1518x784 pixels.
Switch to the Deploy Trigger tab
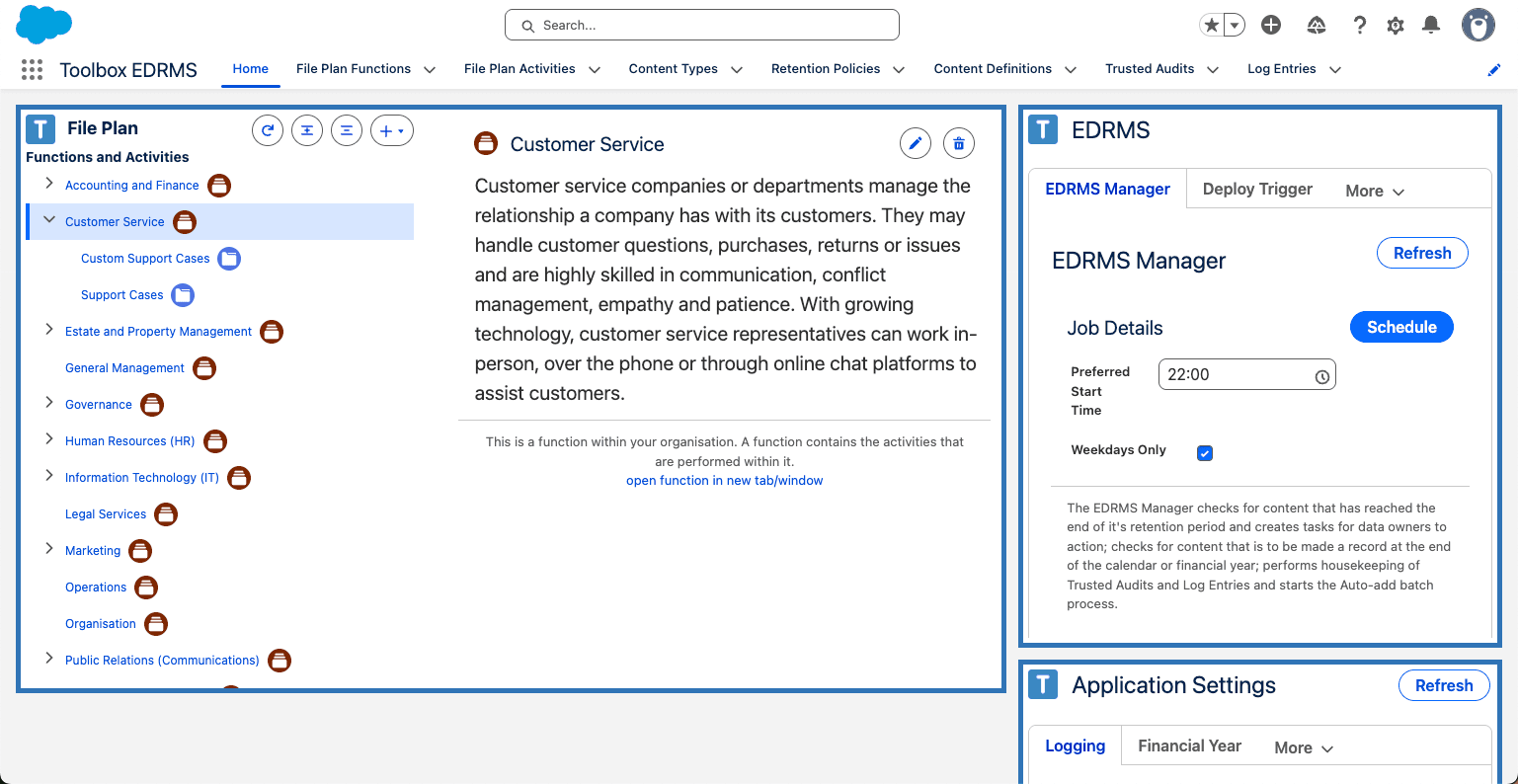pos(1257,189)
